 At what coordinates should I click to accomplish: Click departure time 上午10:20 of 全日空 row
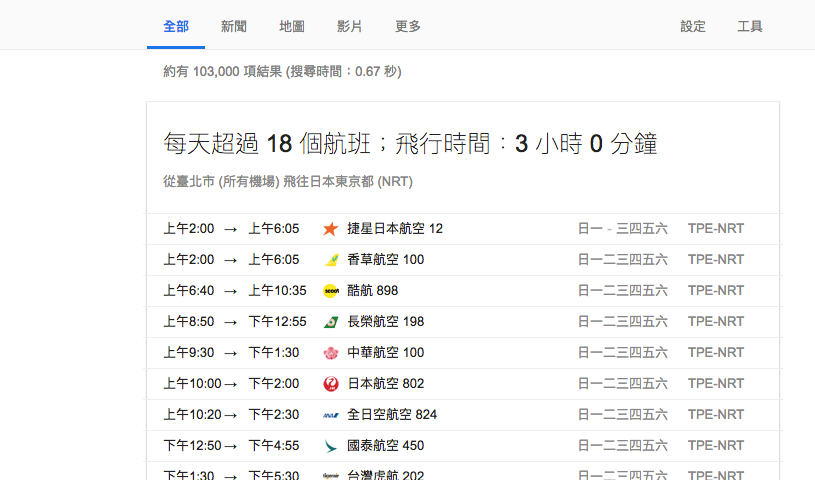coord(192,415)
